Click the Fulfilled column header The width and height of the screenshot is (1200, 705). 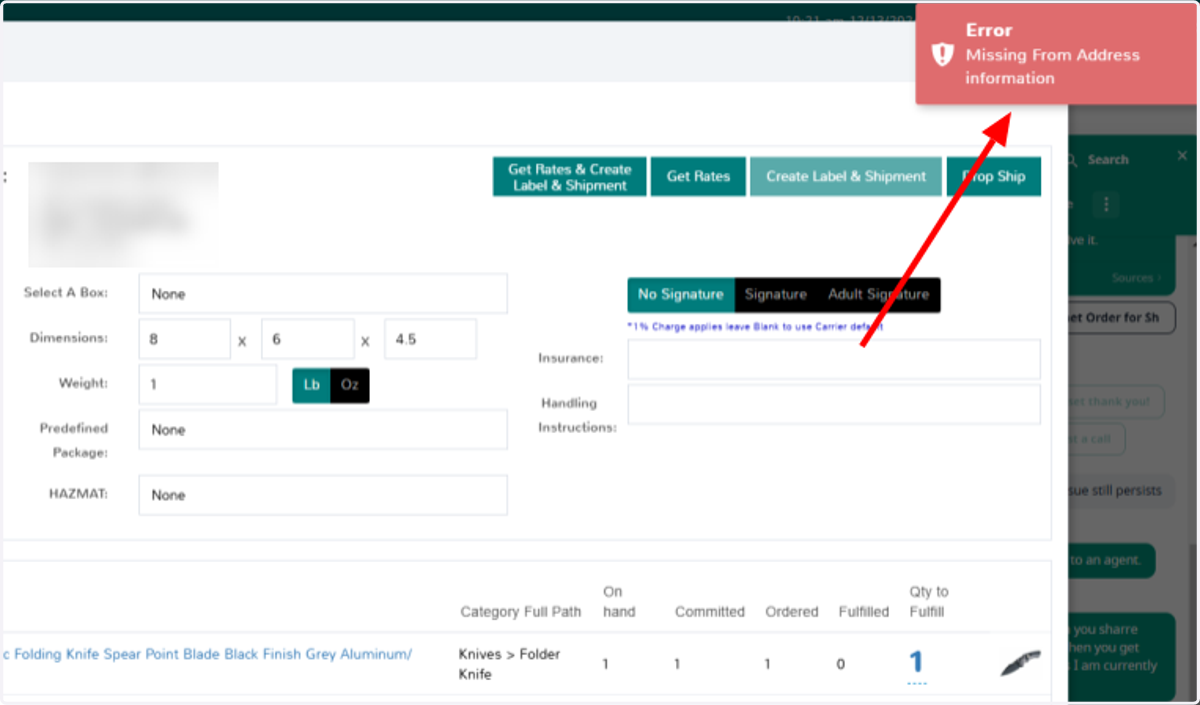(x=864, y=612)
